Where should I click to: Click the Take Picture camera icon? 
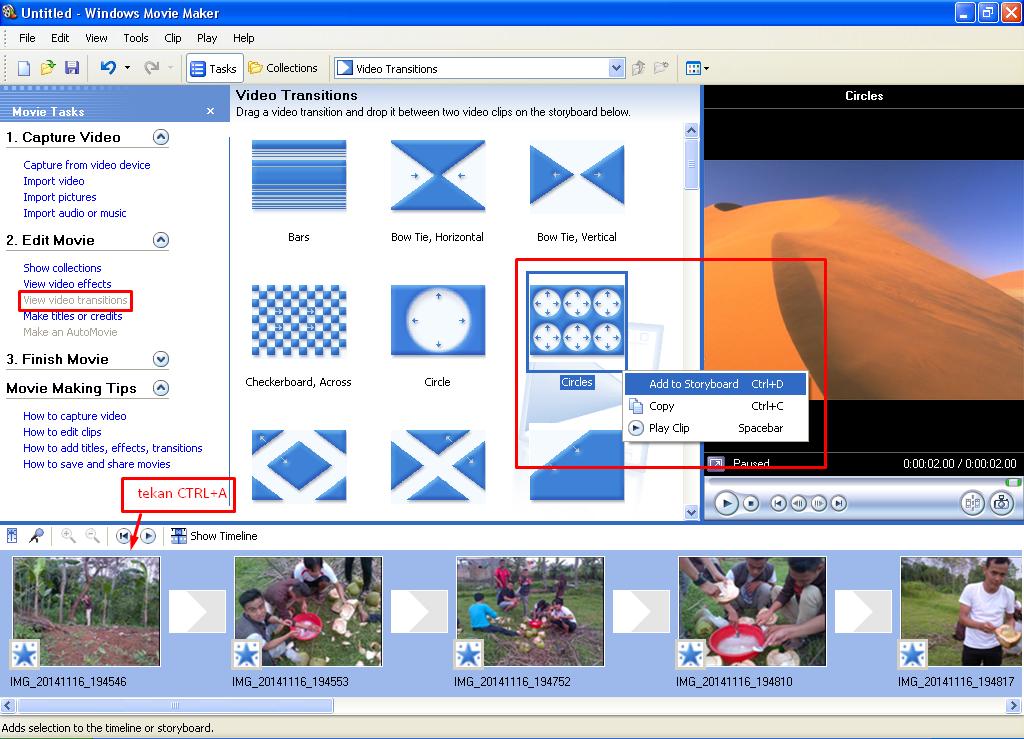1002,503
